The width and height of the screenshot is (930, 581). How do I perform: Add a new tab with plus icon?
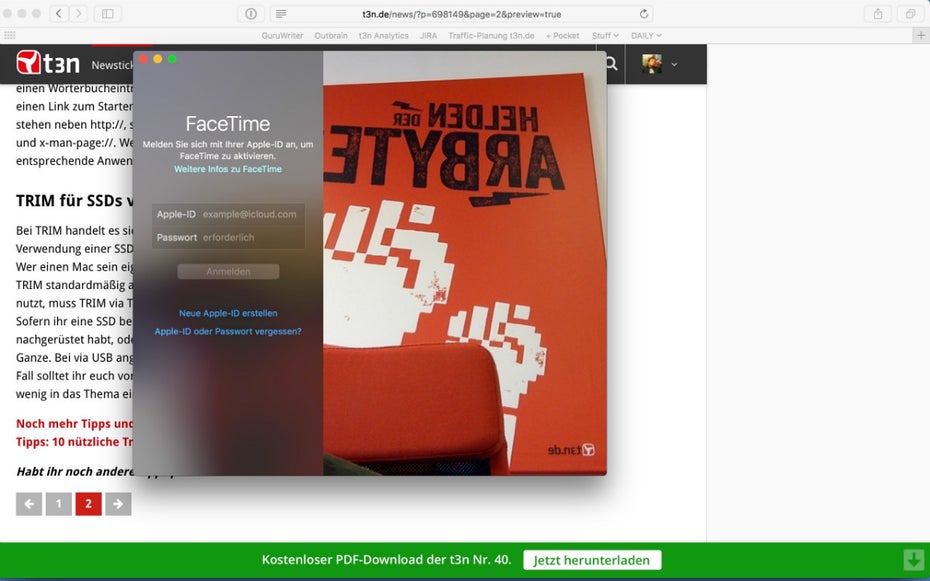tap(921, 36)
